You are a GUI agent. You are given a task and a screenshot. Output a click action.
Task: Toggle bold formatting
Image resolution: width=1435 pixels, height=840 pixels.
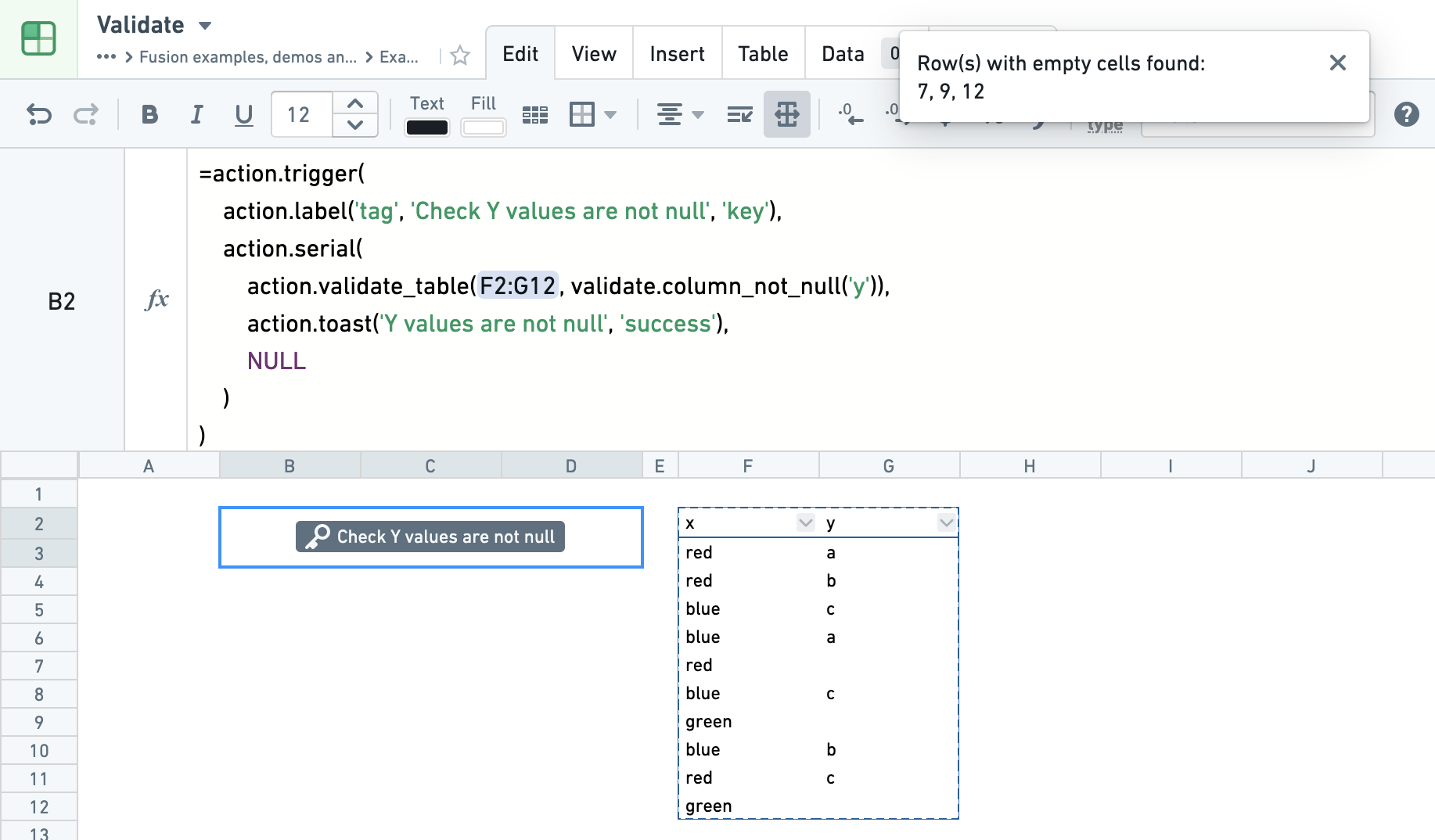pos(149,115)
